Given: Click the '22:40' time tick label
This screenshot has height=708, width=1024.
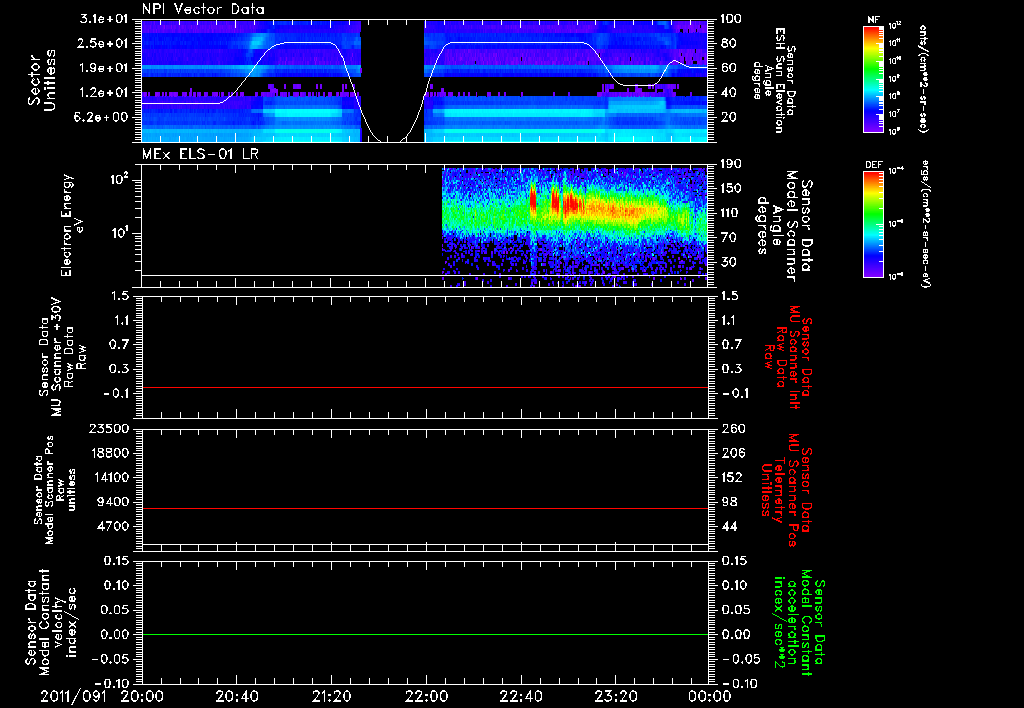Looking at the screenshot, I should (x=520, y=696).
